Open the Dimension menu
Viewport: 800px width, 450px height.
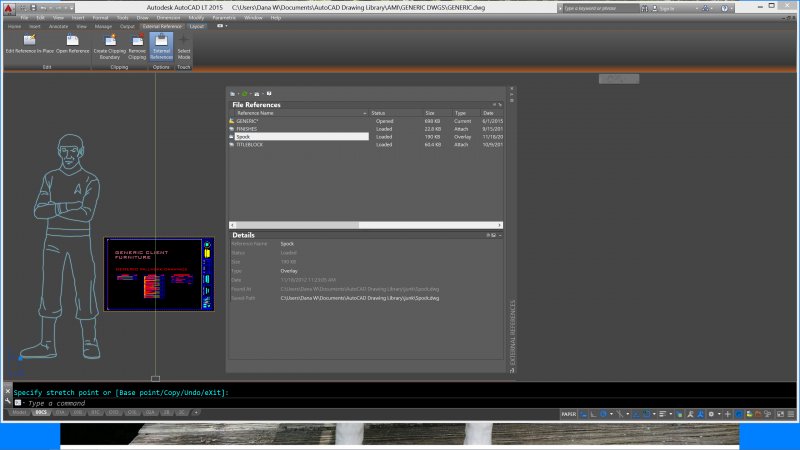(x=168, y=18)
